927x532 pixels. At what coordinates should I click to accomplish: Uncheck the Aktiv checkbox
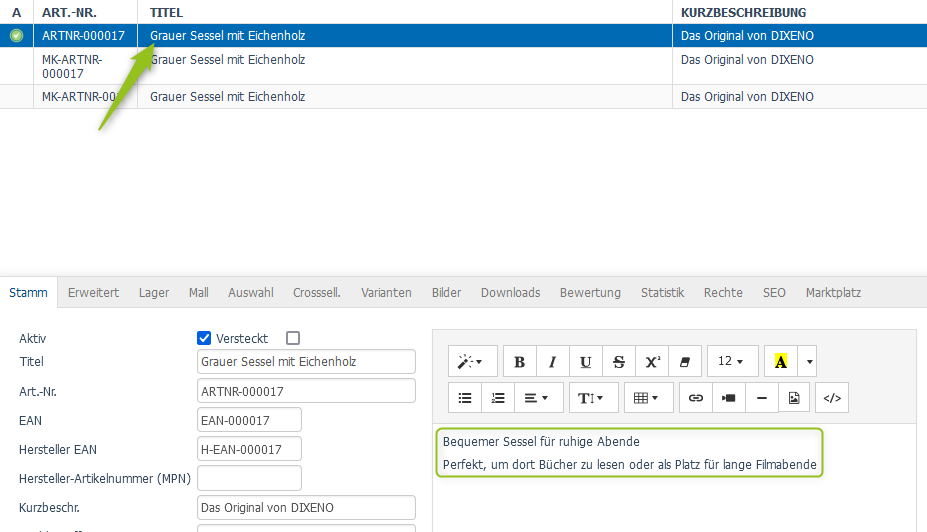point(204,338)
